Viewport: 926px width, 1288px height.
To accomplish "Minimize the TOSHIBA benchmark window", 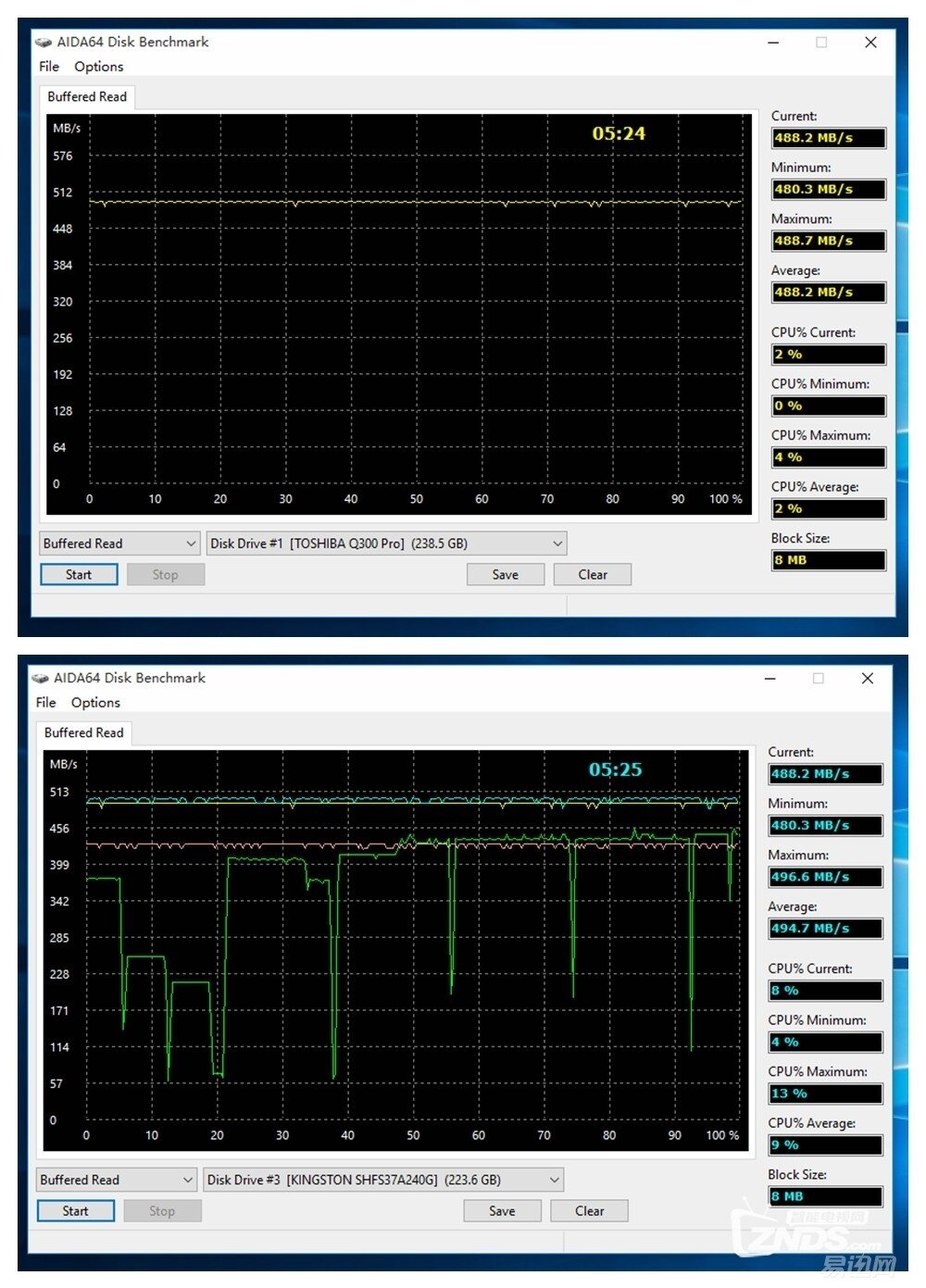I will 773,43.
